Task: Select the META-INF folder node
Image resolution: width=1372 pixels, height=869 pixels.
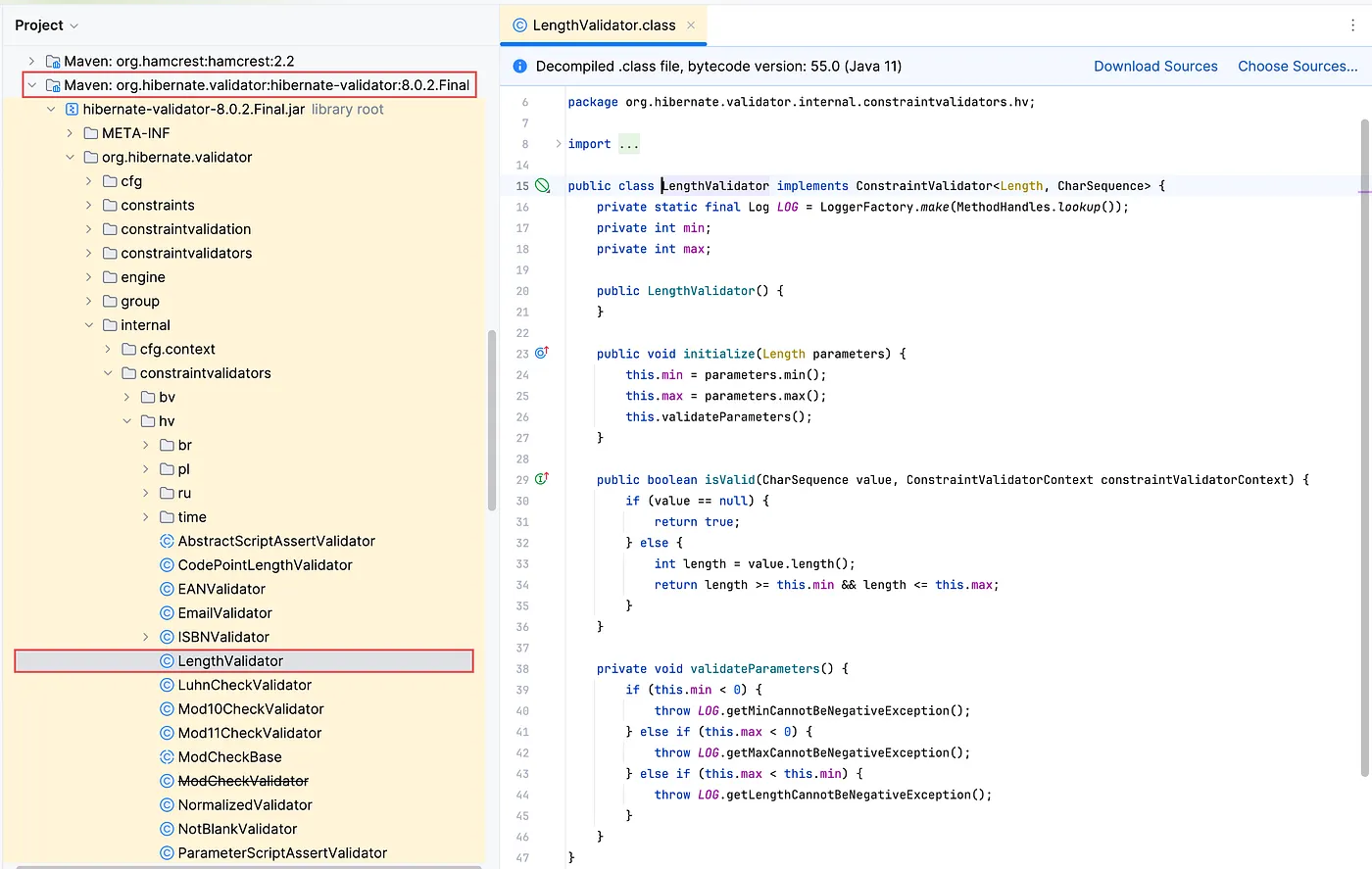Action: (134, 132)
